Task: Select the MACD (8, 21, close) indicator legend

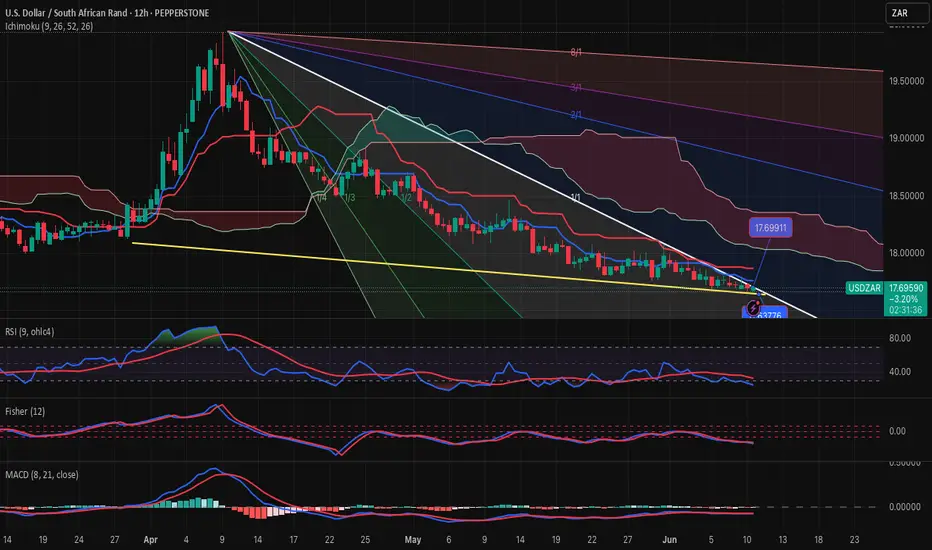Action: 42,474
